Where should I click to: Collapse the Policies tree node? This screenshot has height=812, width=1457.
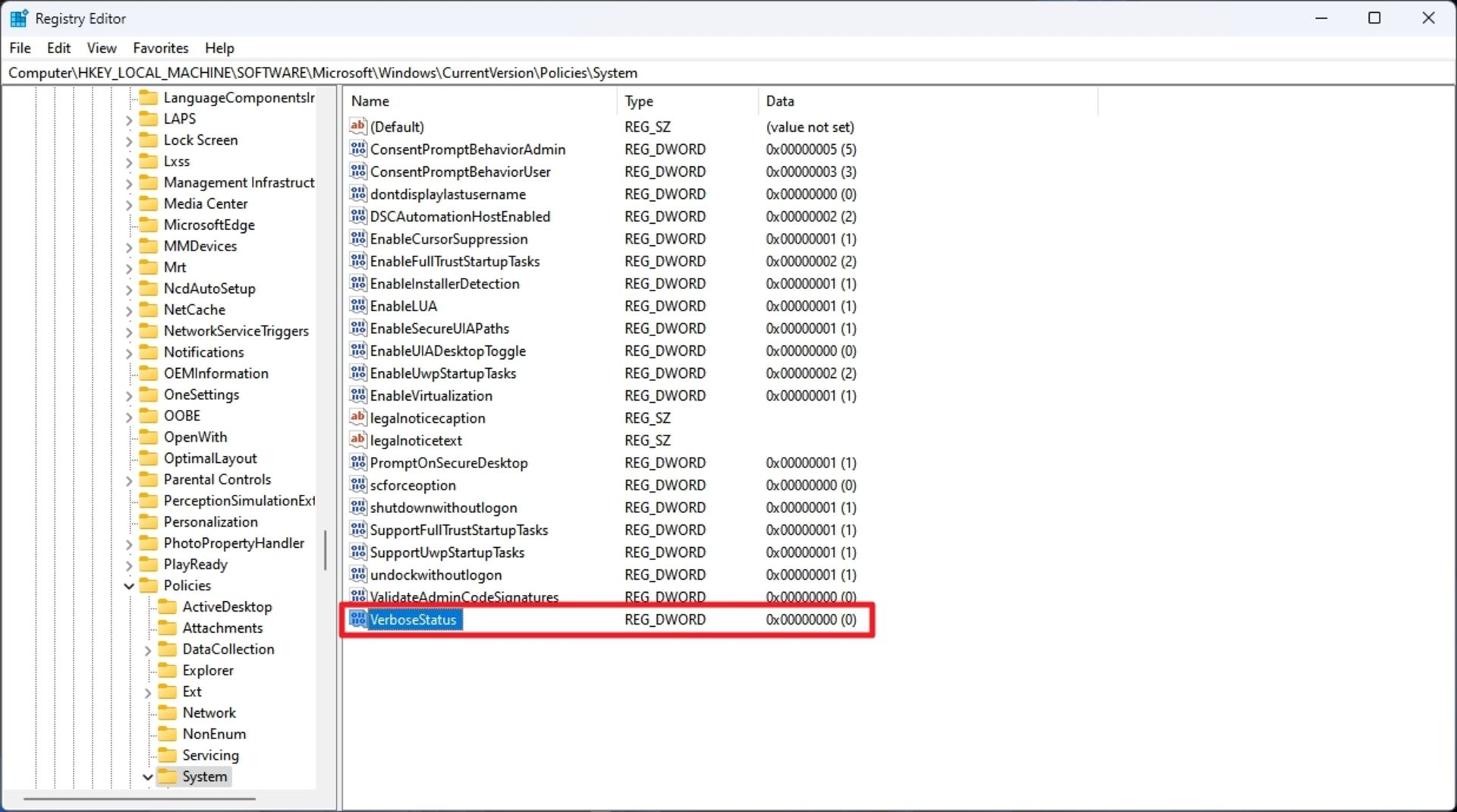pyautogui.click(x=129, y=586)
